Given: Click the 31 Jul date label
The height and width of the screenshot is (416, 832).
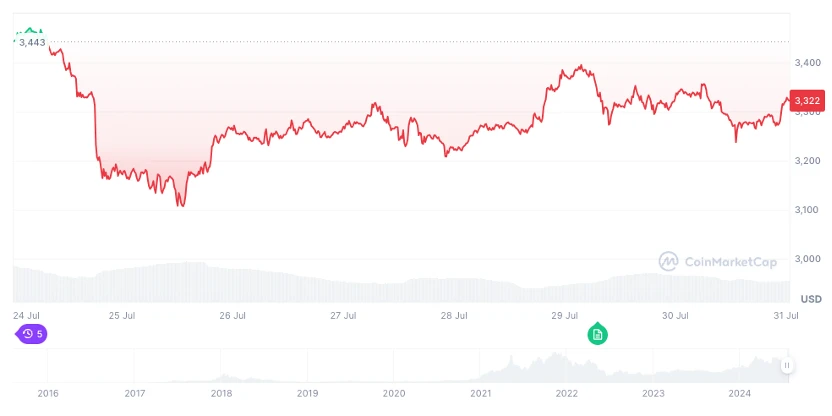Looking at the screenshot, I should pos(785,316).
